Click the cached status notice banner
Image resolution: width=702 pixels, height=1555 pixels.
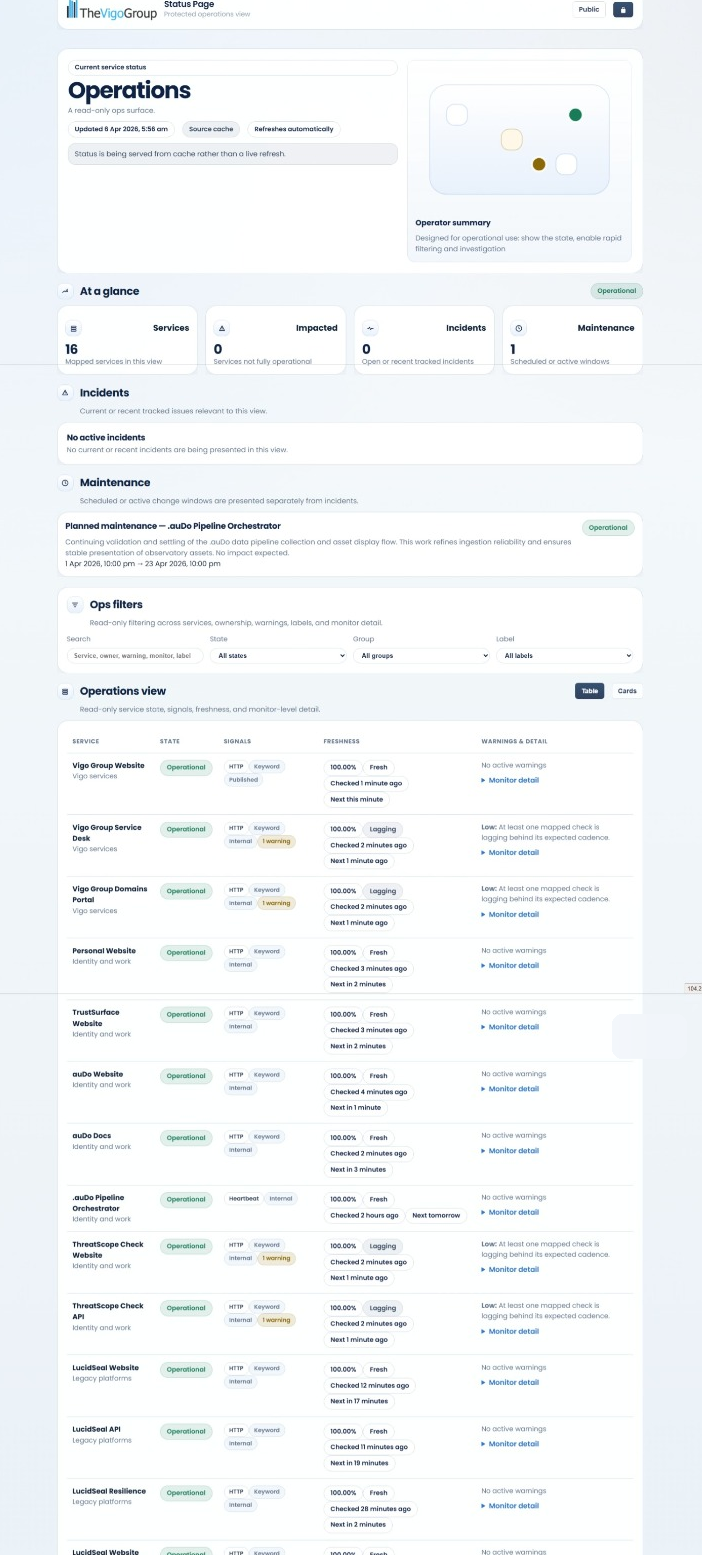[232, 154]
